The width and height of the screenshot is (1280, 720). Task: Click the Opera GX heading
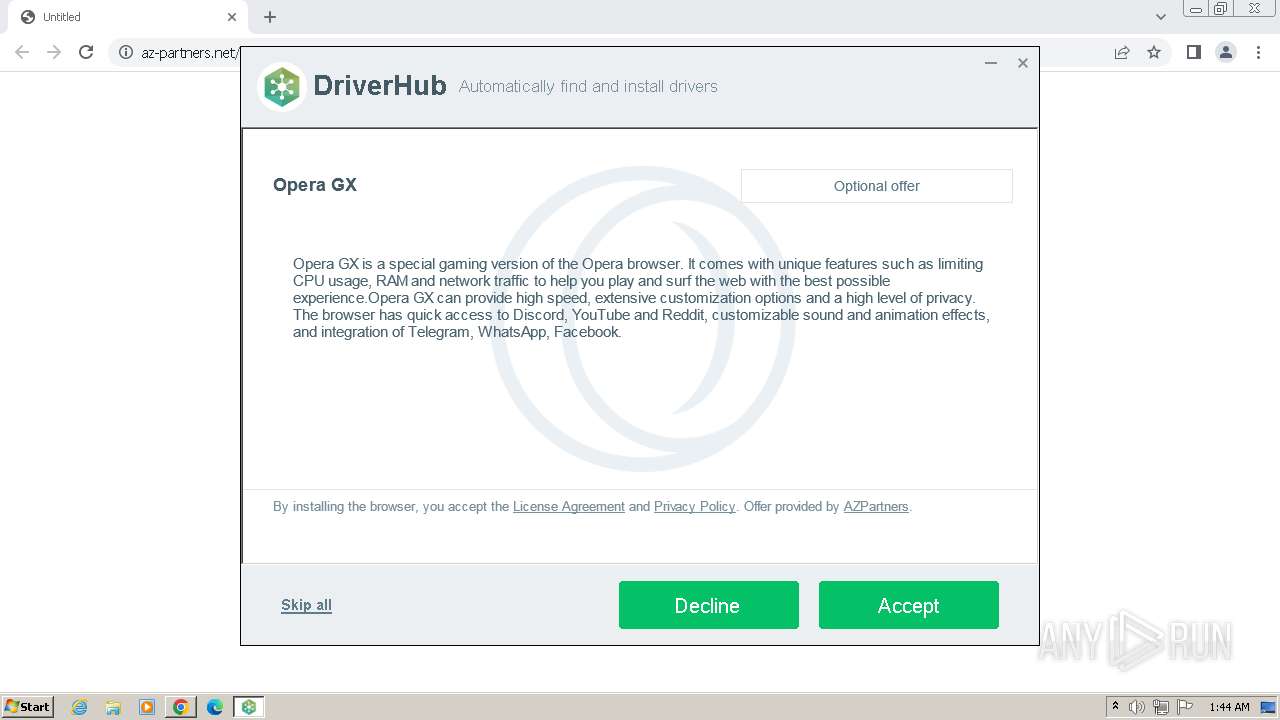pos(315,185)
